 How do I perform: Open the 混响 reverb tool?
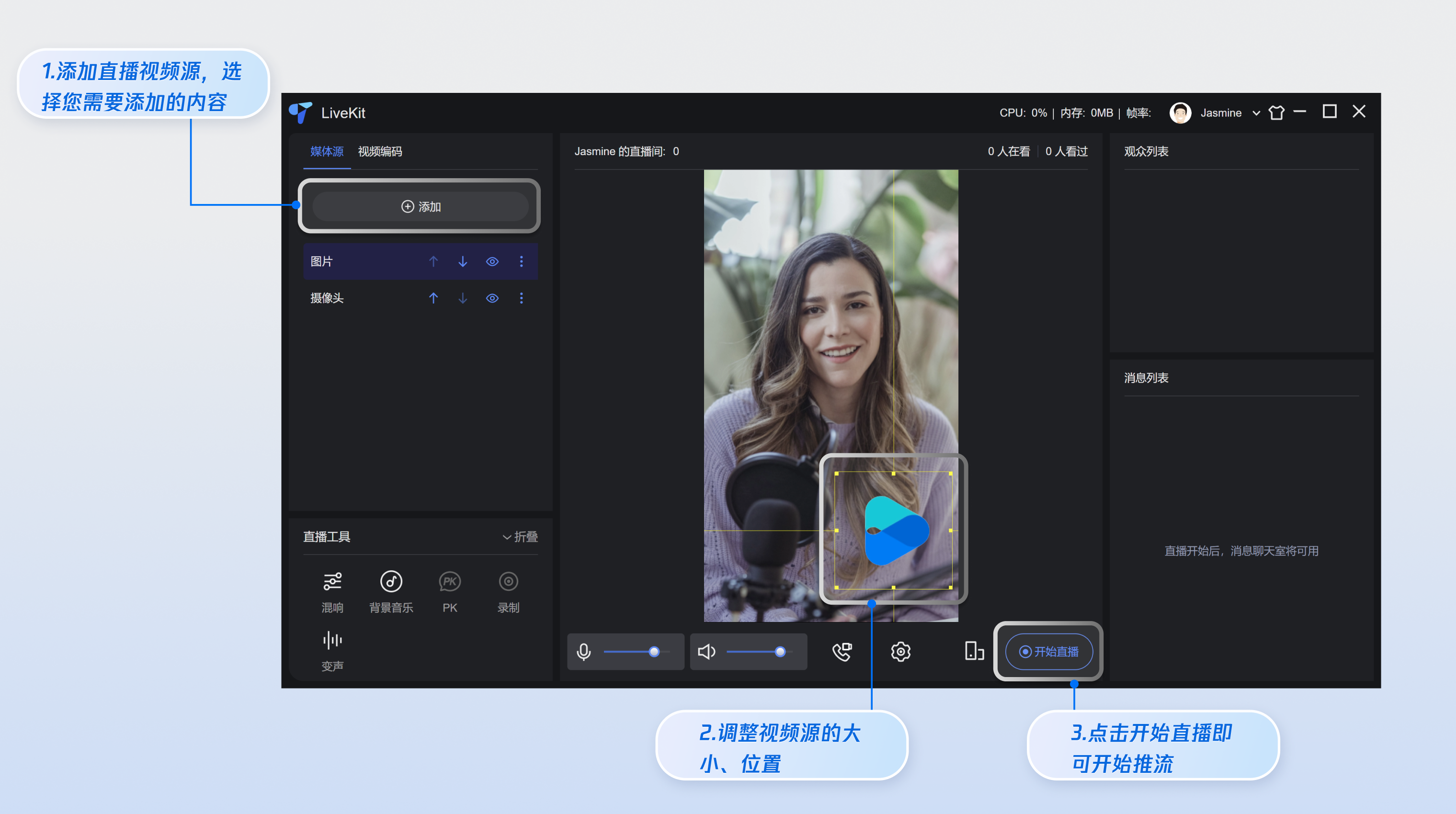332,582
